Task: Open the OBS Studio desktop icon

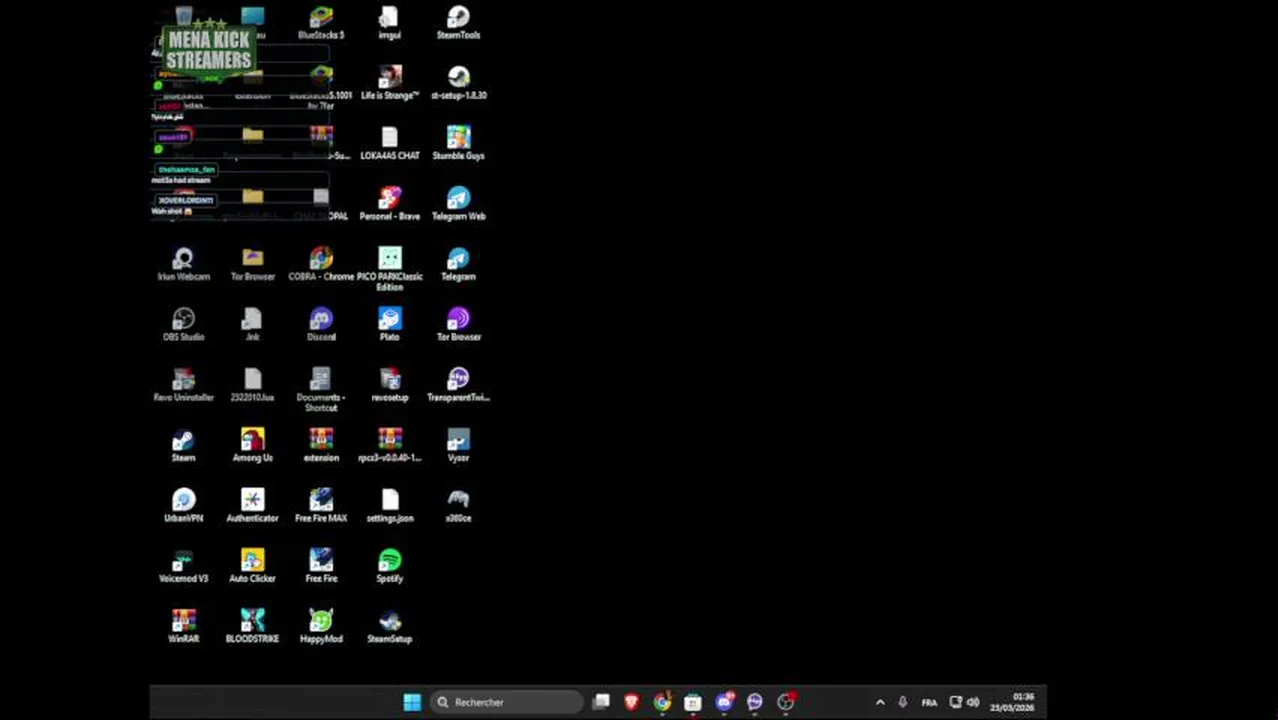Action: tap(183, 325)
